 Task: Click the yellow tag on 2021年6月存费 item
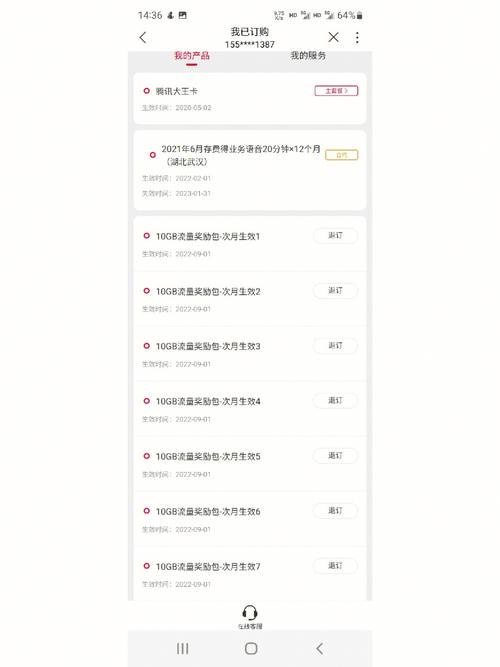point(342,155)
